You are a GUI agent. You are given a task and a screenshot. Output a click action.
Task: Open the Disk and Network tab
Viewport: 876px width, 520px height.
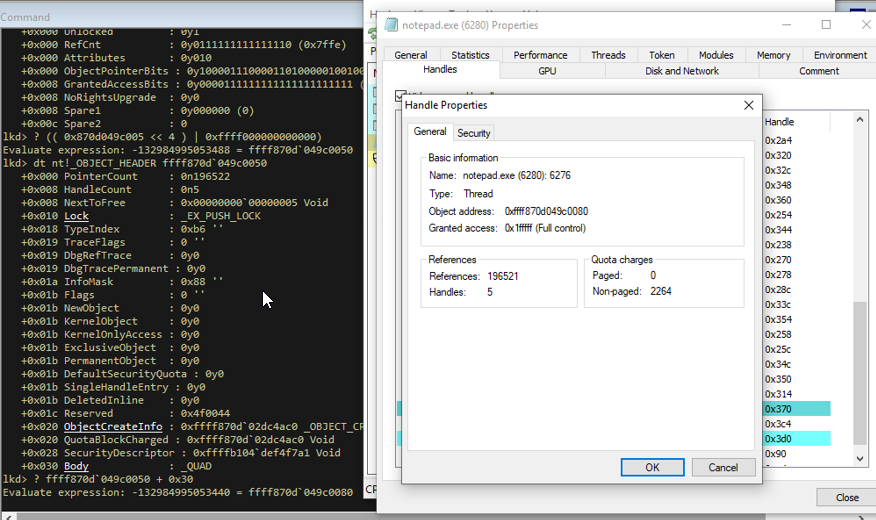[682, 71]
